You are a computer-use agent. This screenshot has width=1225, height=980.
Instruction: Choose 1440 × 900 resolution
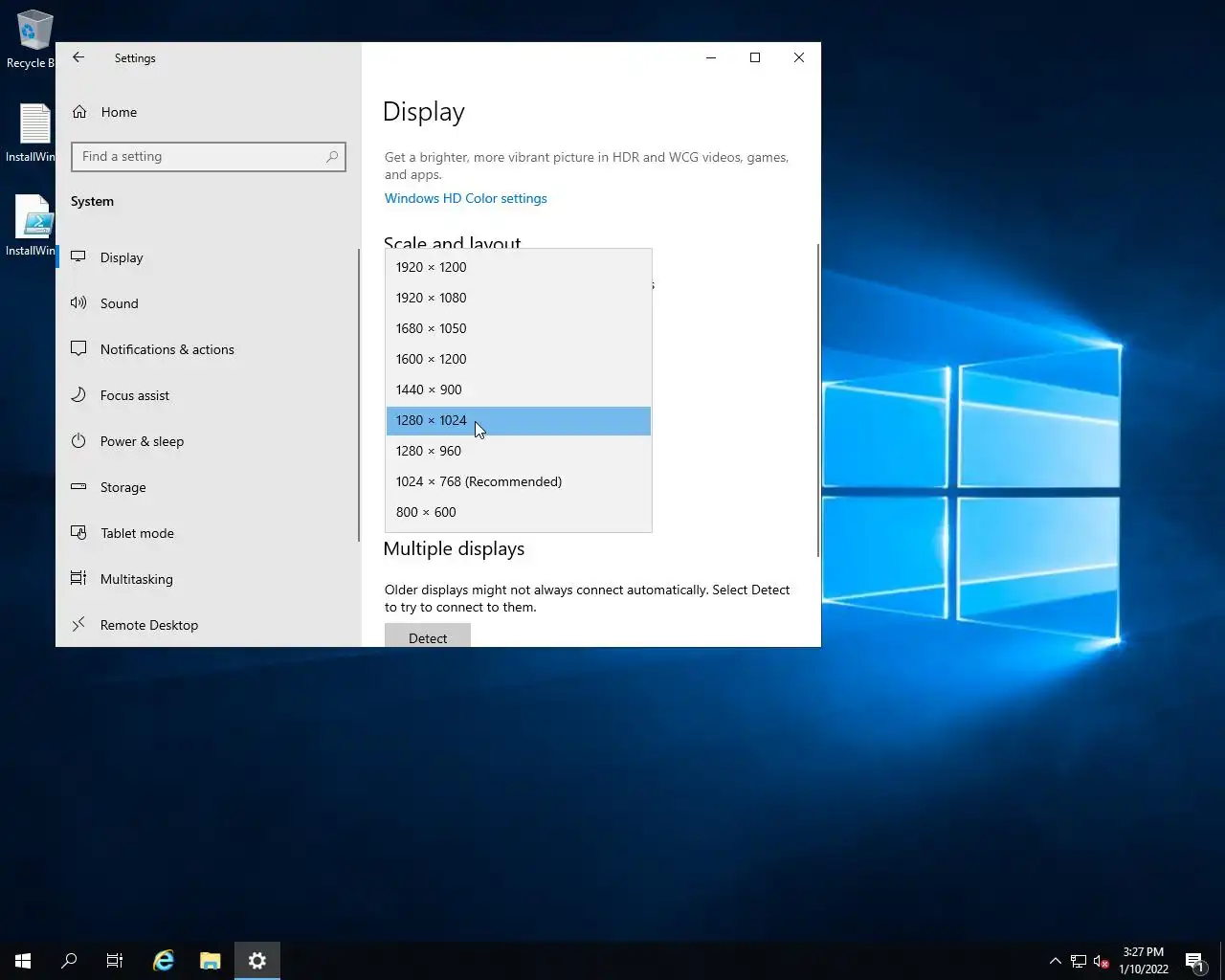pos(518,390)
